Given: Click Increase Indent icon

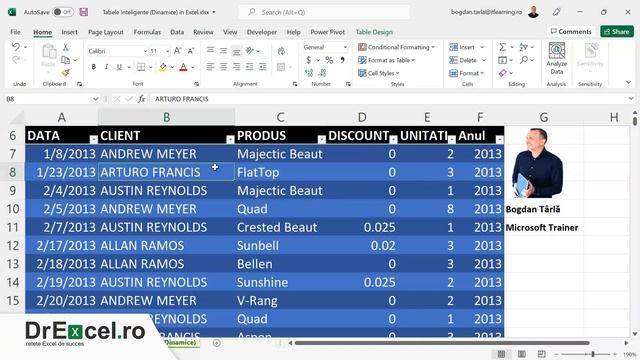Looking at the screenshot, I should pyautogui.click(x=263, y=67).
